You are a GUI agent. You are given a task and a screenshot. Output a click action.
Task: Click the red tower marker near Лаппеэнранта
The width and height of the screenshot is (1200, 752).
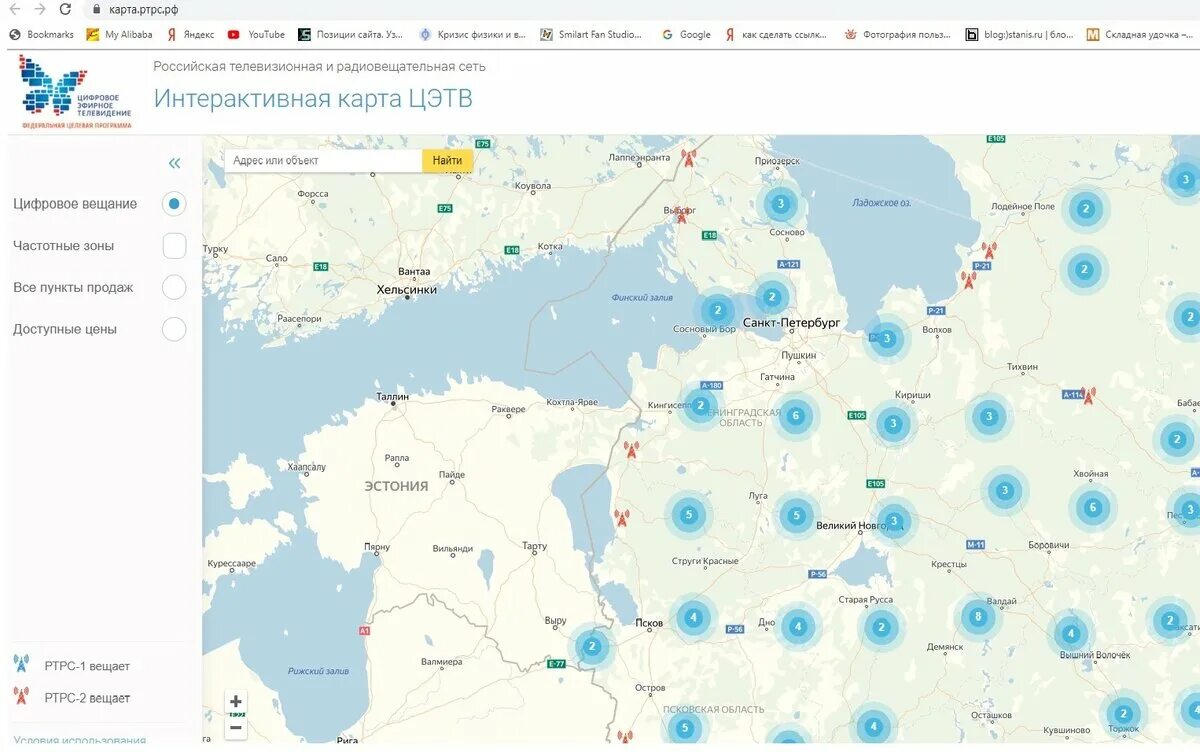[x=687, y=158]
